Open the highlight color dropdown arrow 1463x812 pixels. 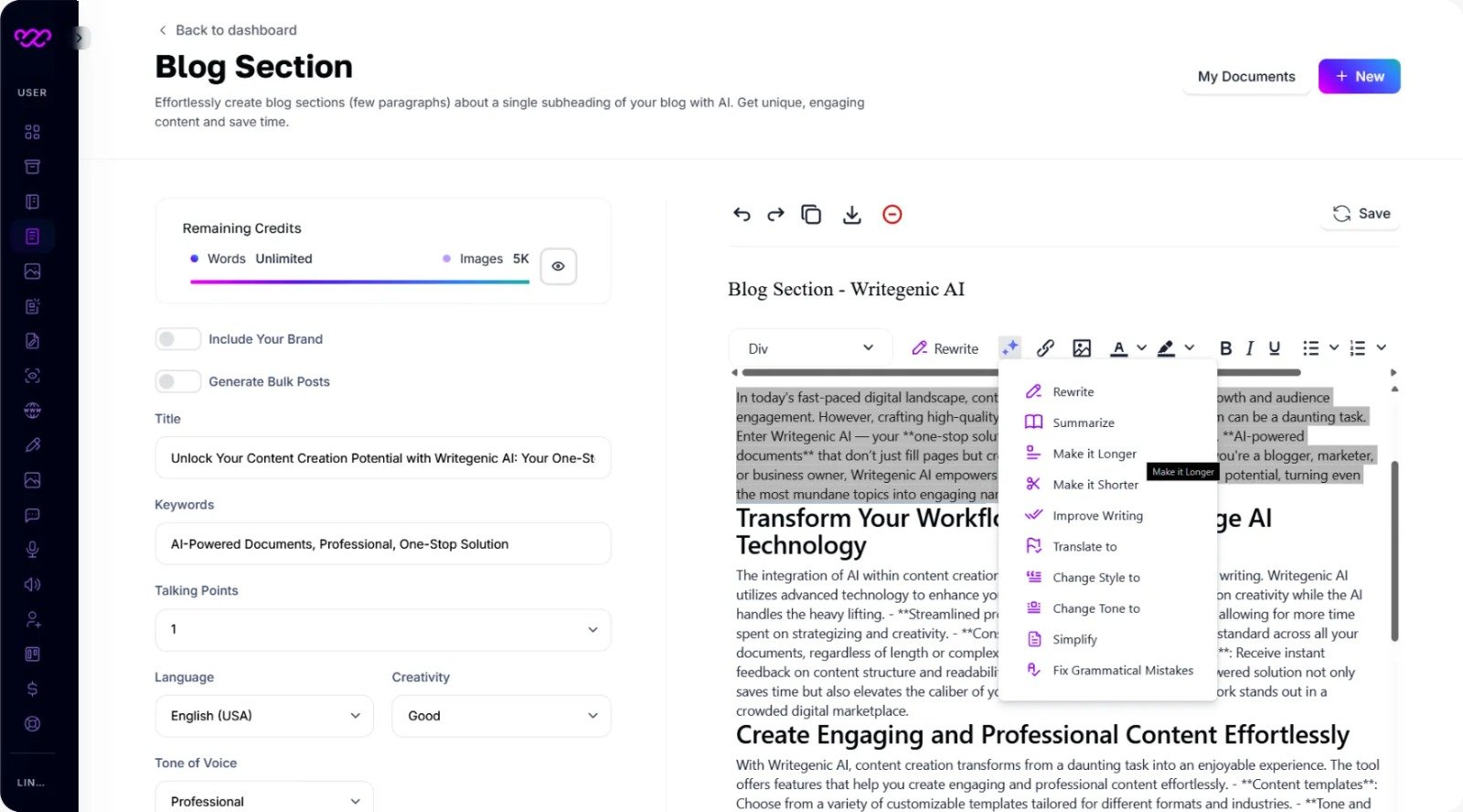[1190, 347]
